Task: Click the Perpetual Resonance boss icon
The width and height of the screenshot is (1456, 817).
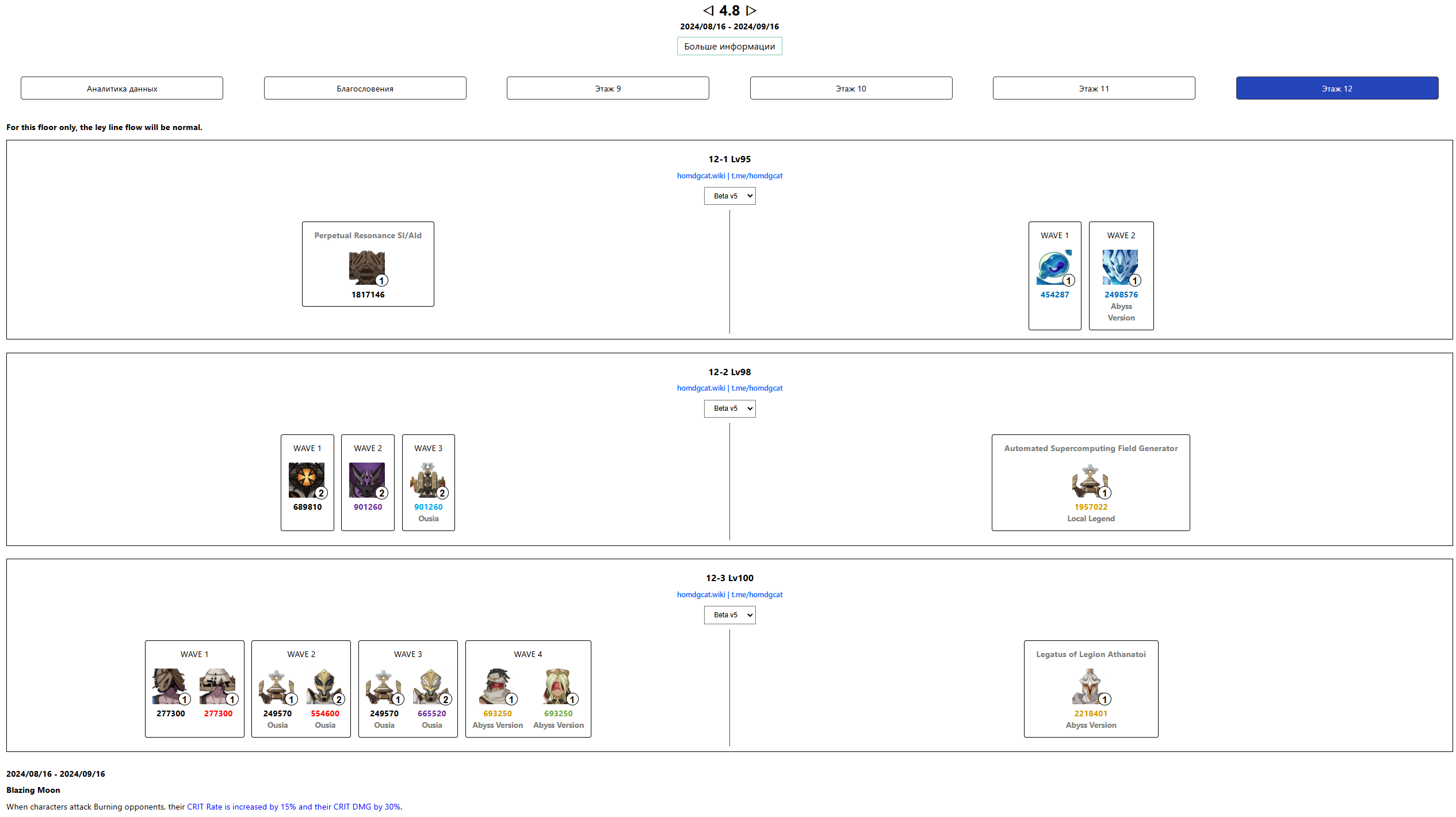Action: tap(367, 268)
